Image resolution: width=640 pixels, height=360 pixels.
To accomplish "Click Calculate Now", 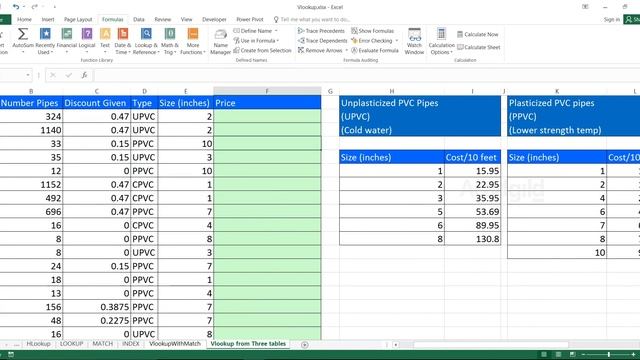I will click(x=478, y=34).
